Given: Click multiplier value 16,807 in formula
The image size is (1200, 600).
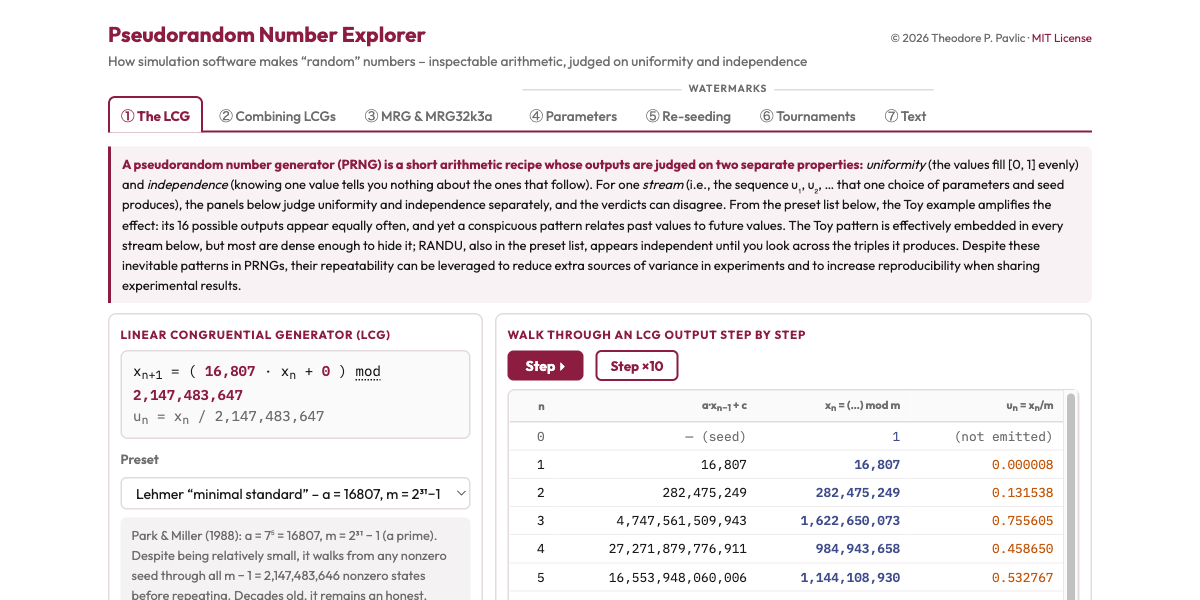Looking at the screenshot, I should click(x=230, y=371).
